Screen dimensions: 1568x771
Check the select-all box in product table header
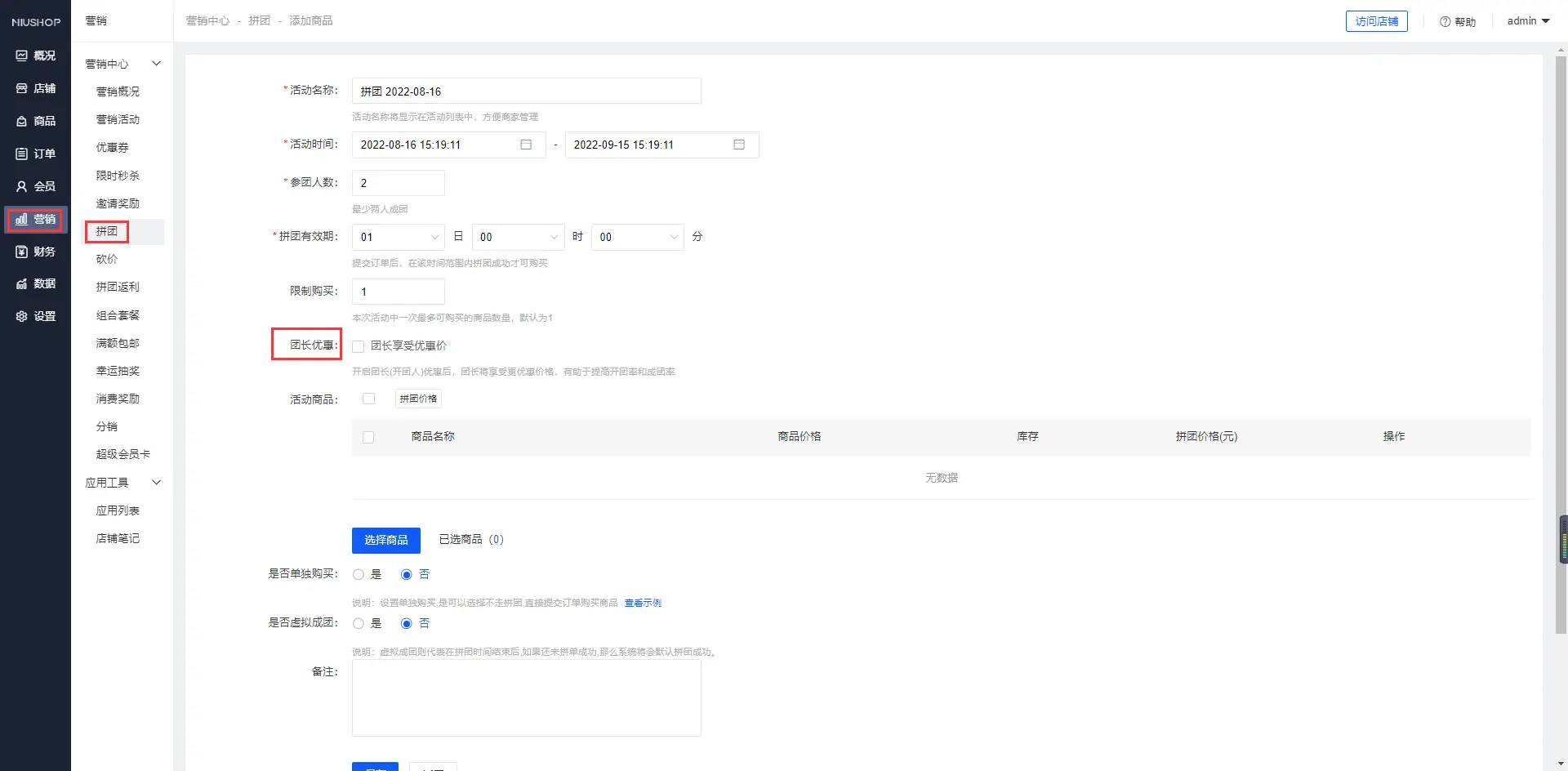pyautogui.click(x=368, y=437)
